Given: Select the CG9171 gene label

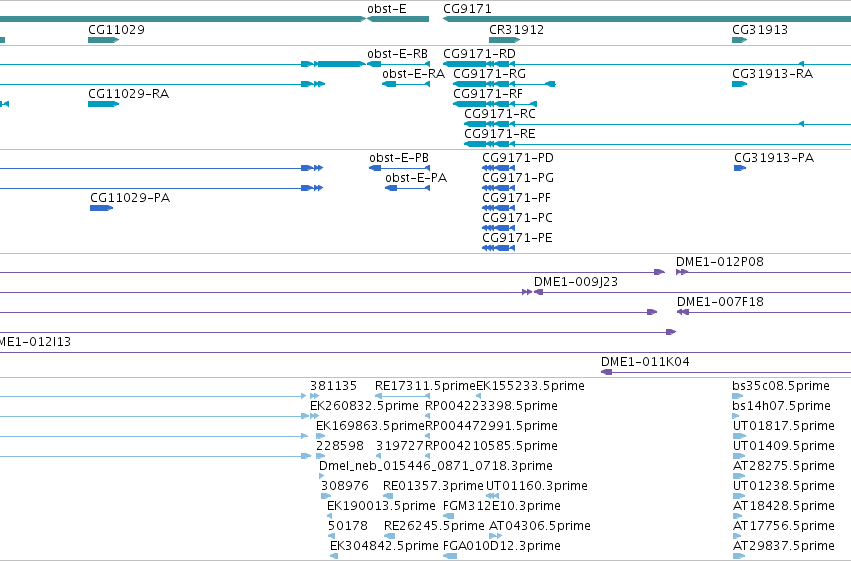Looking at the screenshot, I should coord(467,9).
